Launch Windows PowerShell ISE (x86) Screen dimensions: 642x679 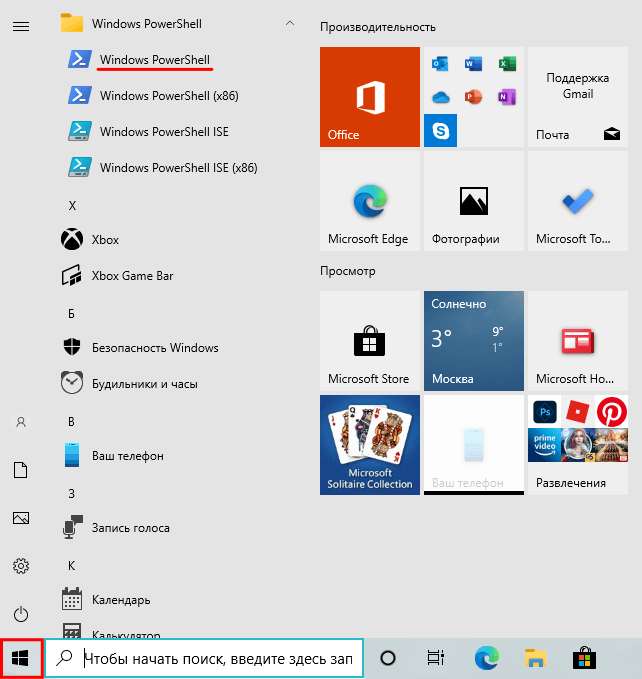coord(178,167)
